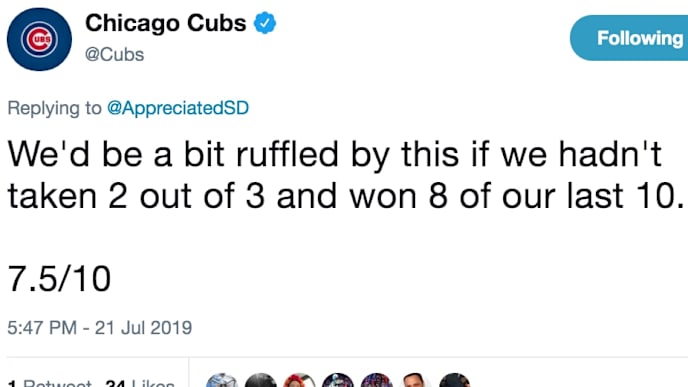688x387 pixels.
Task: Click the '7.5/10' rating text
Action: tap(59, 279)
